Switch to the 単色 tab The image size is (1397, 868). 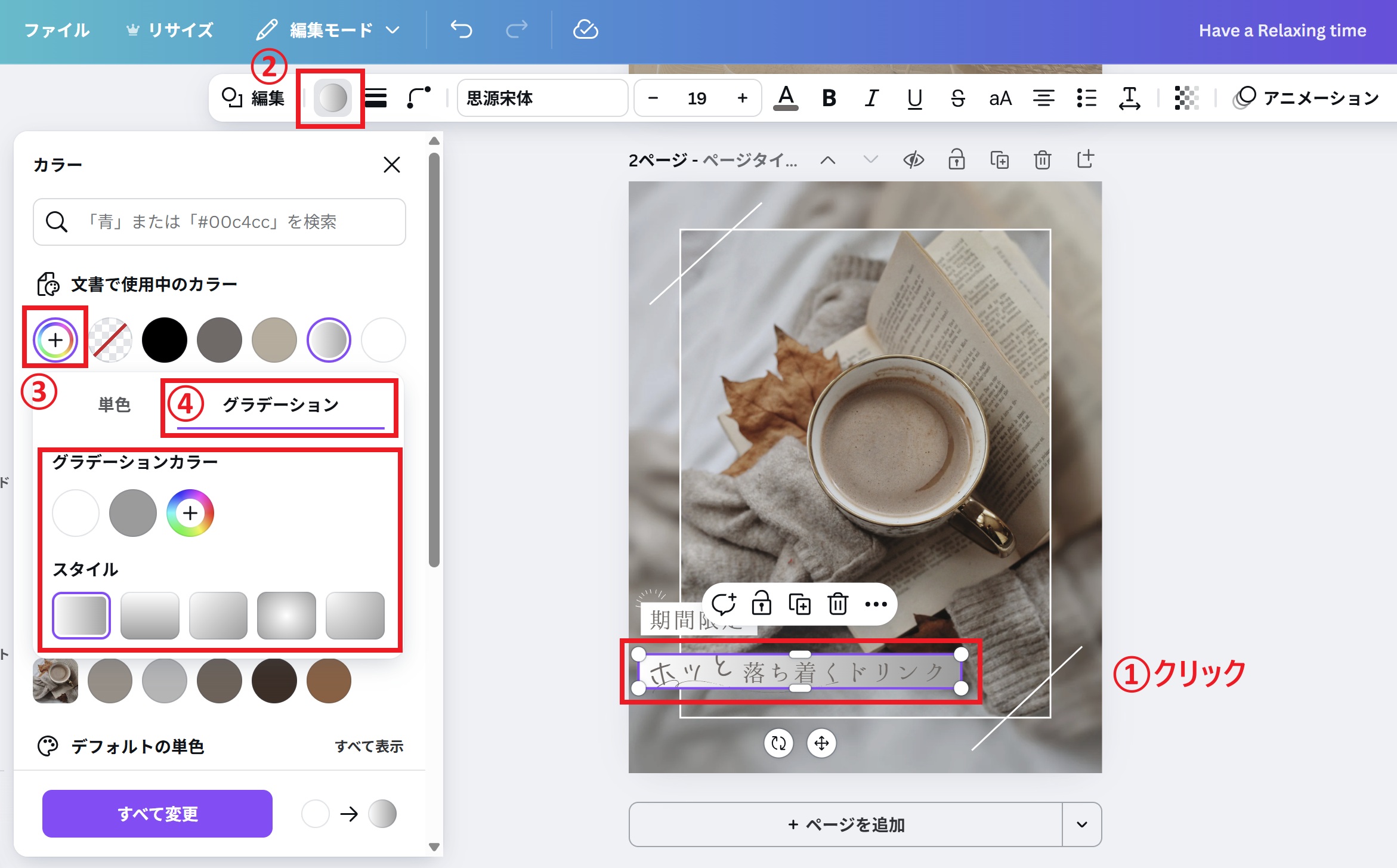point(114,405)
